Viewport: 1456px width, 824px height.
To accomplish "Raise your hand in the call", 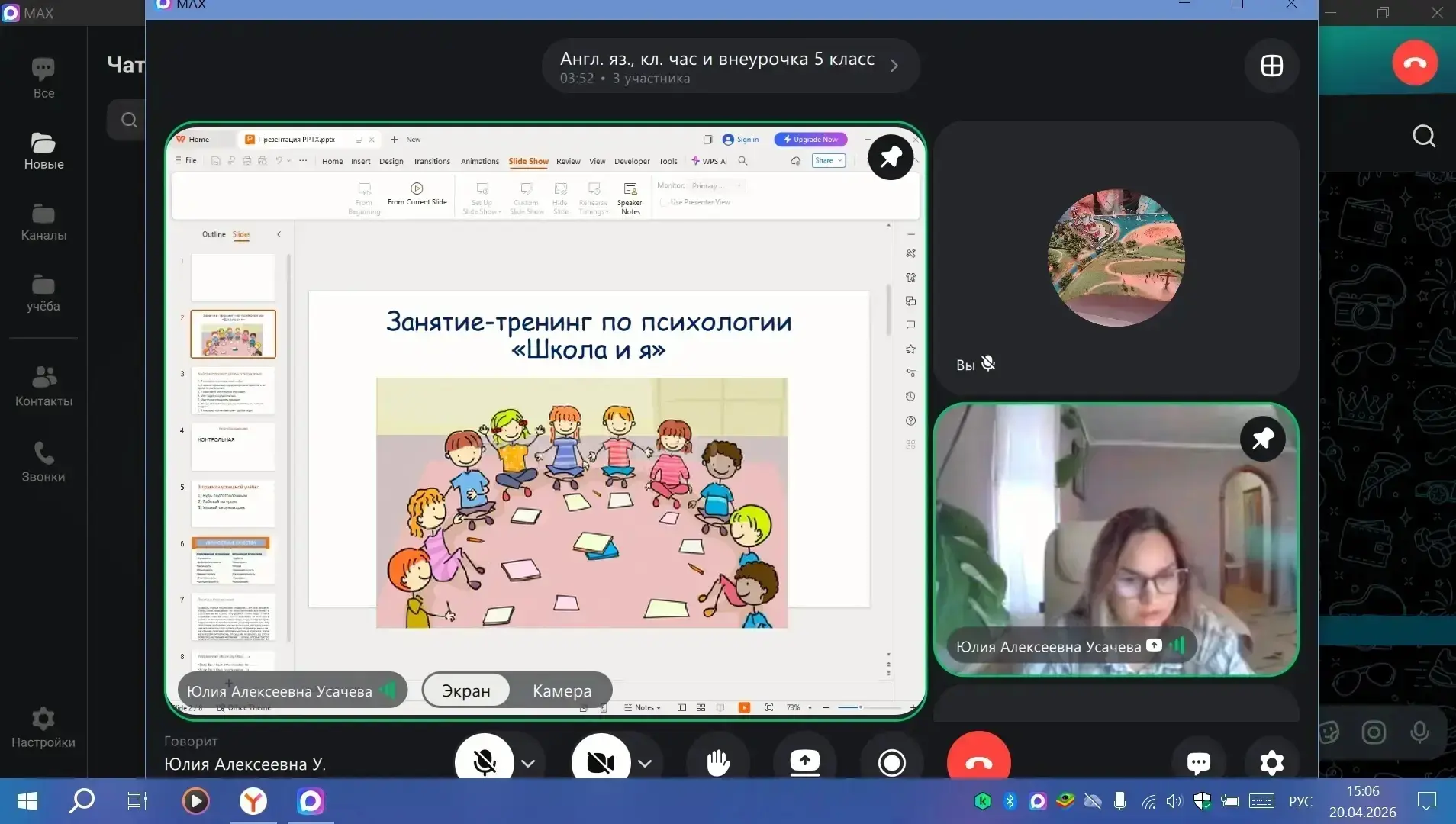I will point(718,761).
